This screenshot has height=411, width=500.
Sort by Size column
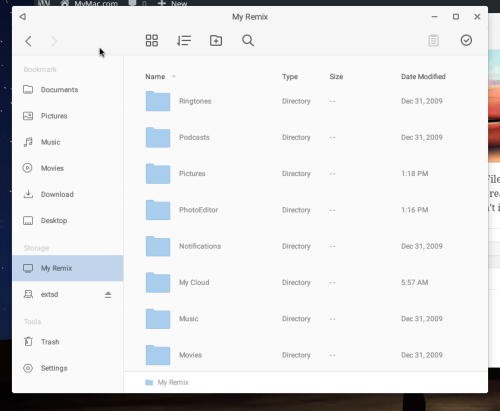click(336, 77)
